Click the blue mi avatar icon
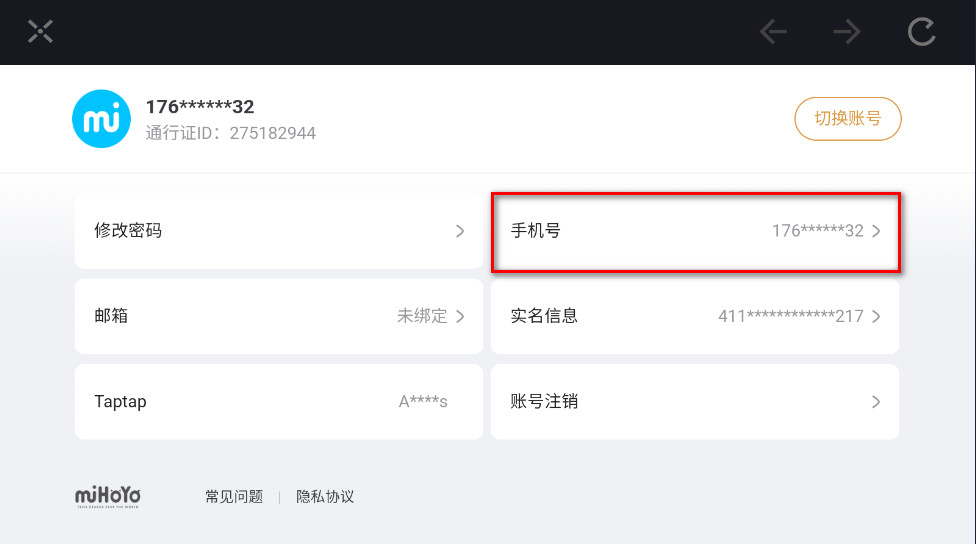Screen dimensions: 976x544 [101, 119]
